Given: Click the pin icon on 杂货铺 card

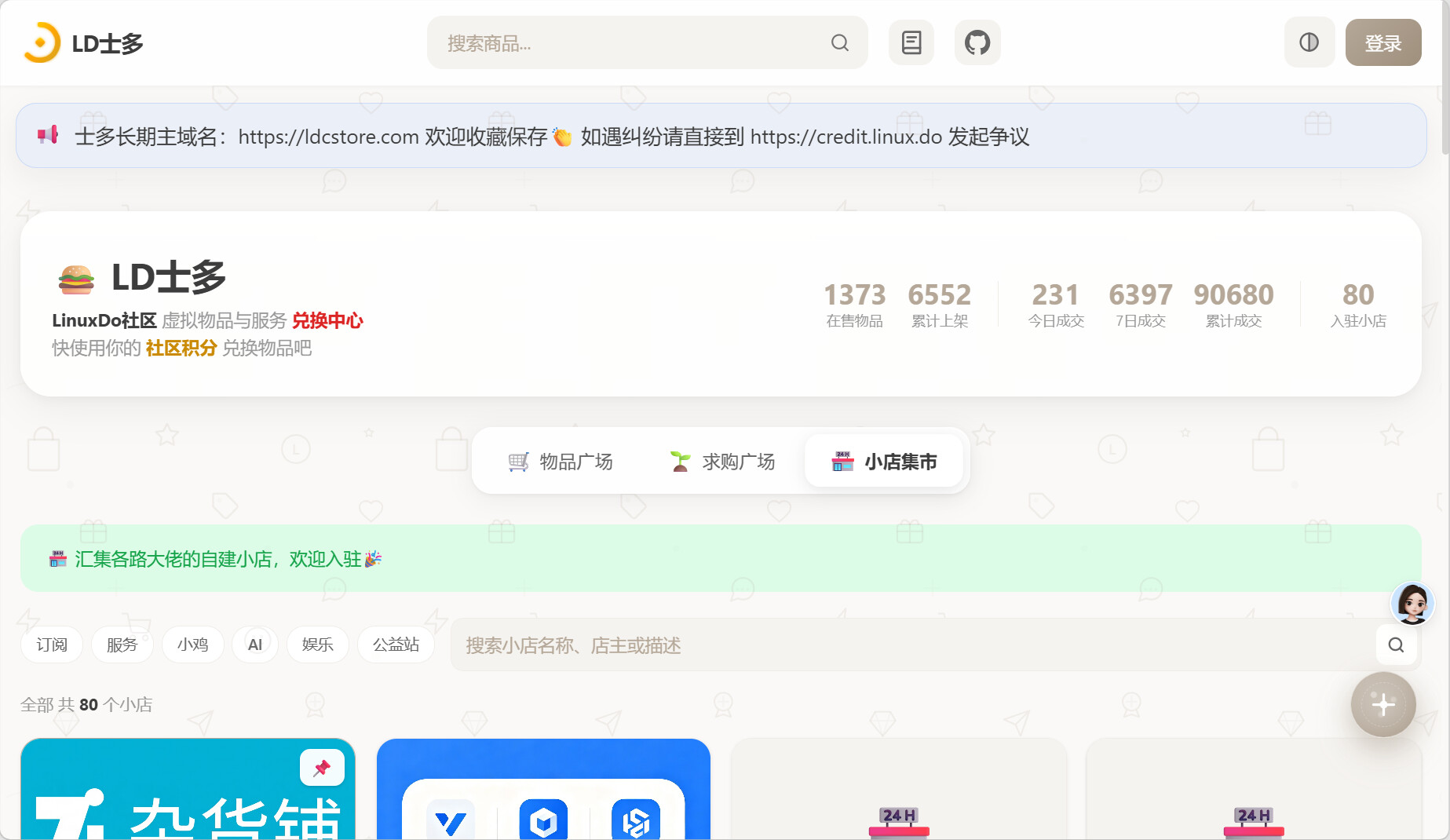Looking at the screenshot, I should (x=322, y=768).
